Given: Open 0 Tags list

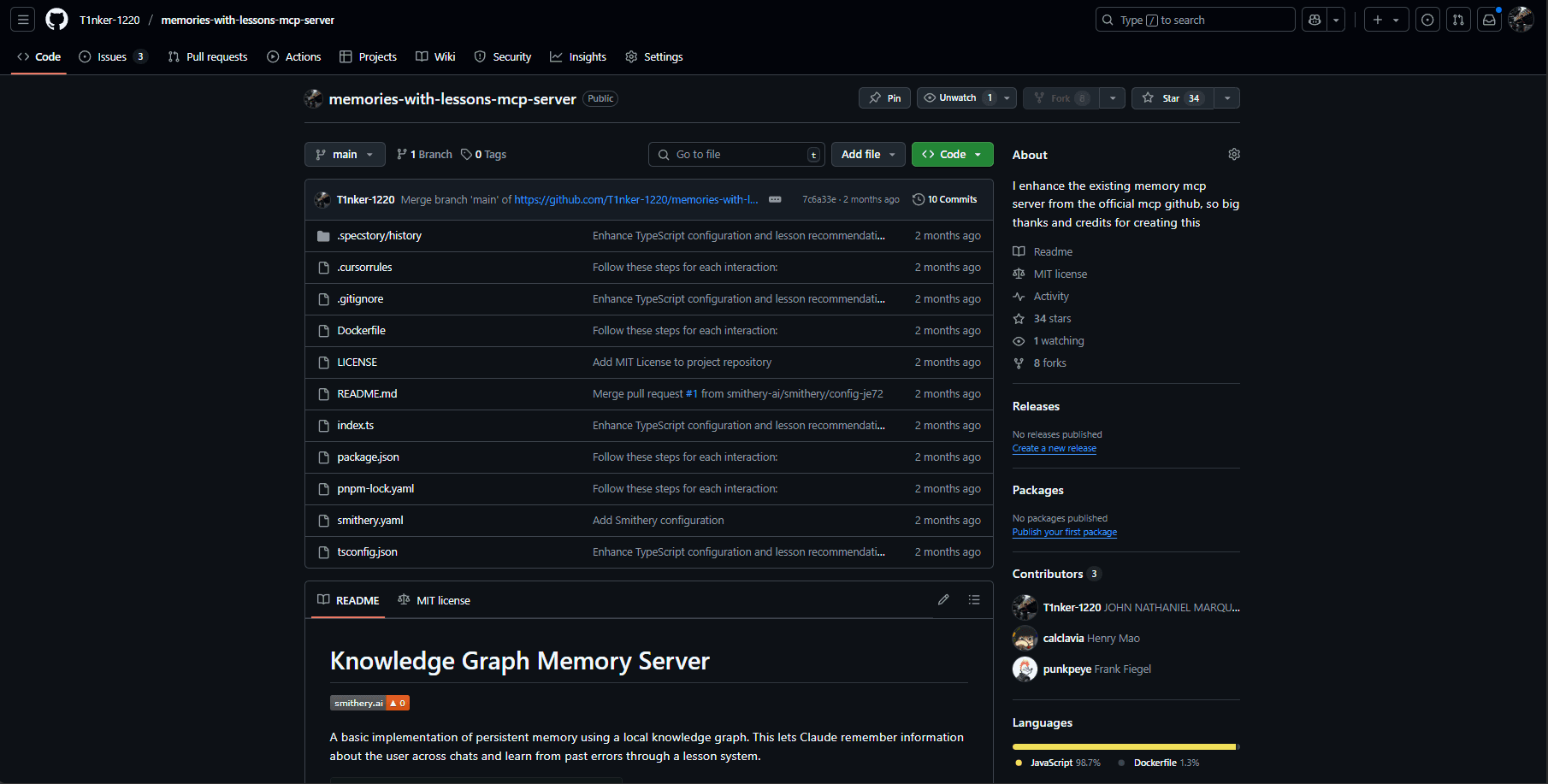Looking at the screenshot, I should pyautogui.click(x=483, y=155).
